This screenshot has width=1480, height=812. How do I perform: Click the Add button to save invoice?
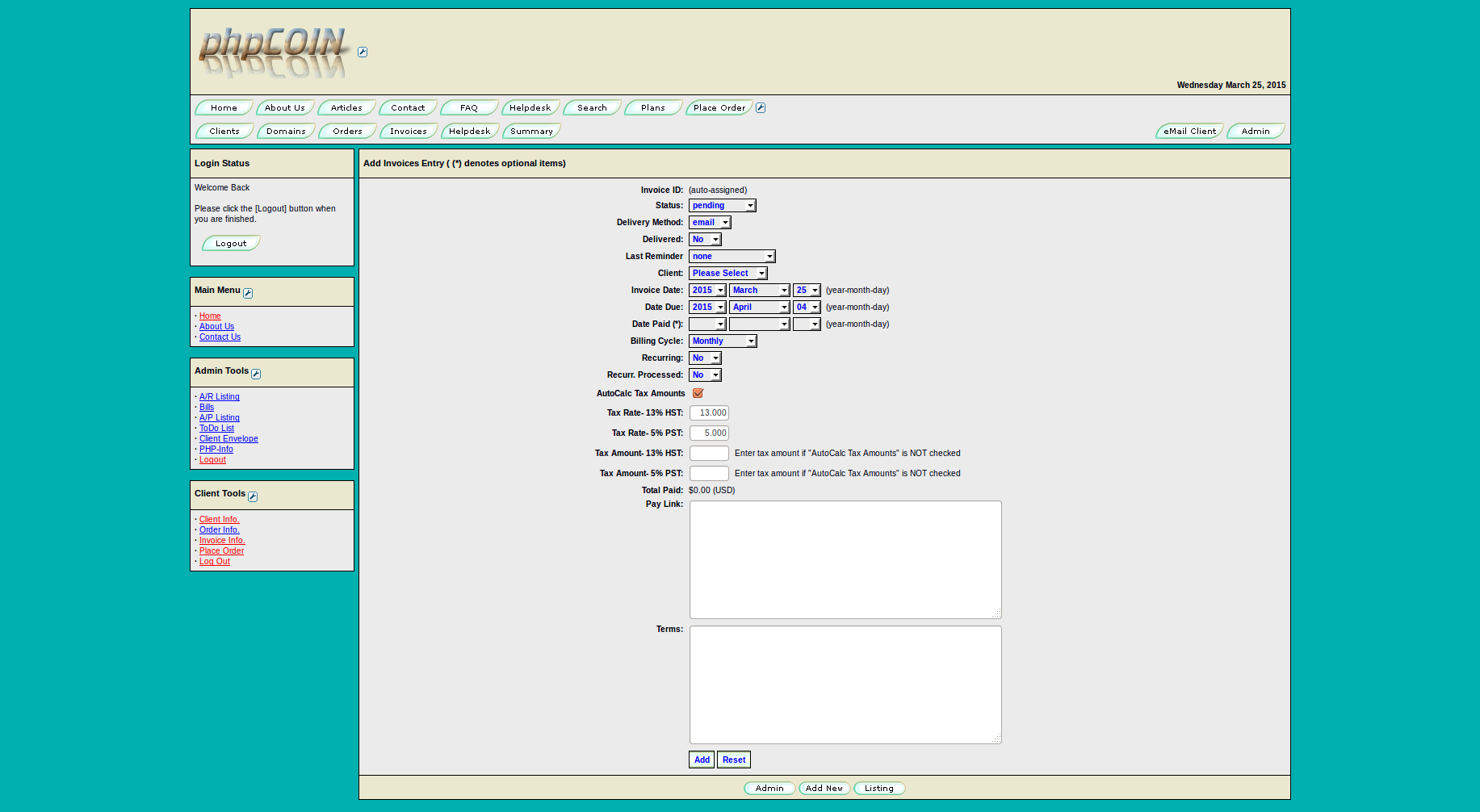[701, 759]
